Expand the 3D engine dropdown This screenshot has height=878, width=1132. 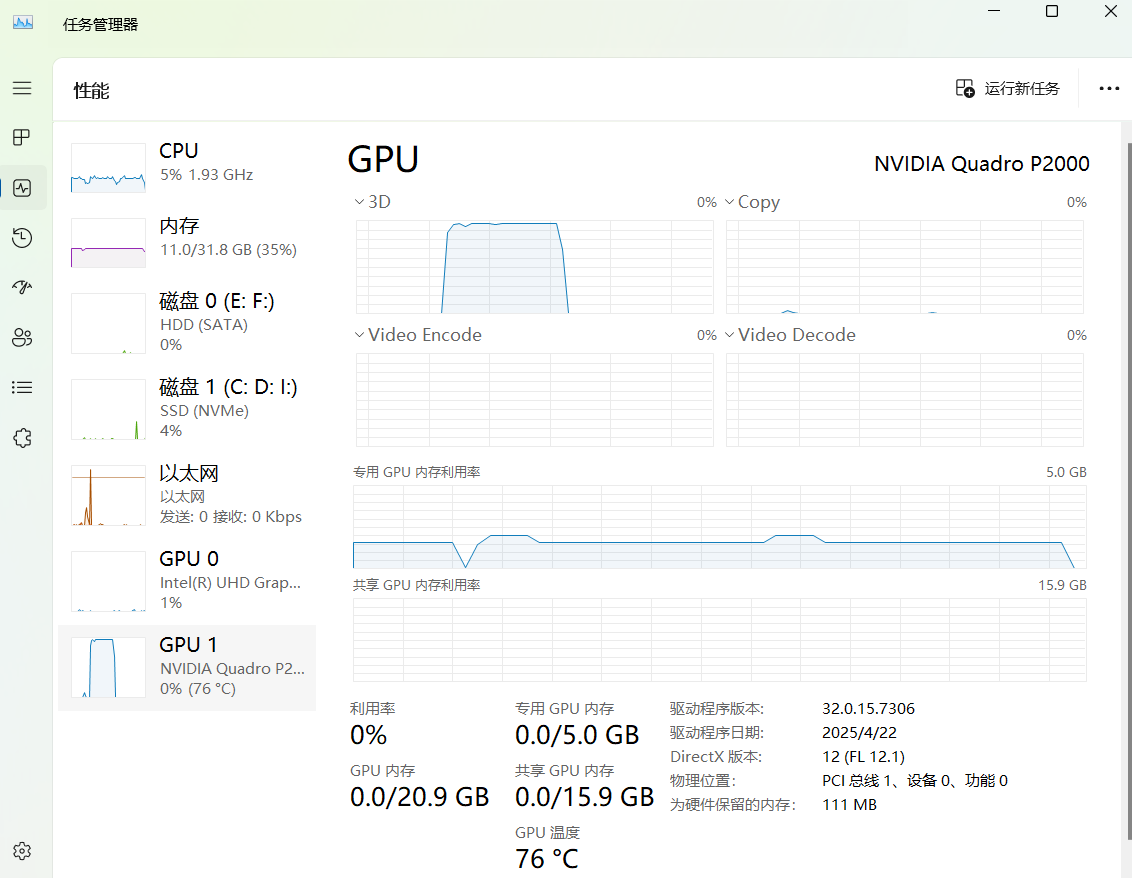[x=360, y=201]
